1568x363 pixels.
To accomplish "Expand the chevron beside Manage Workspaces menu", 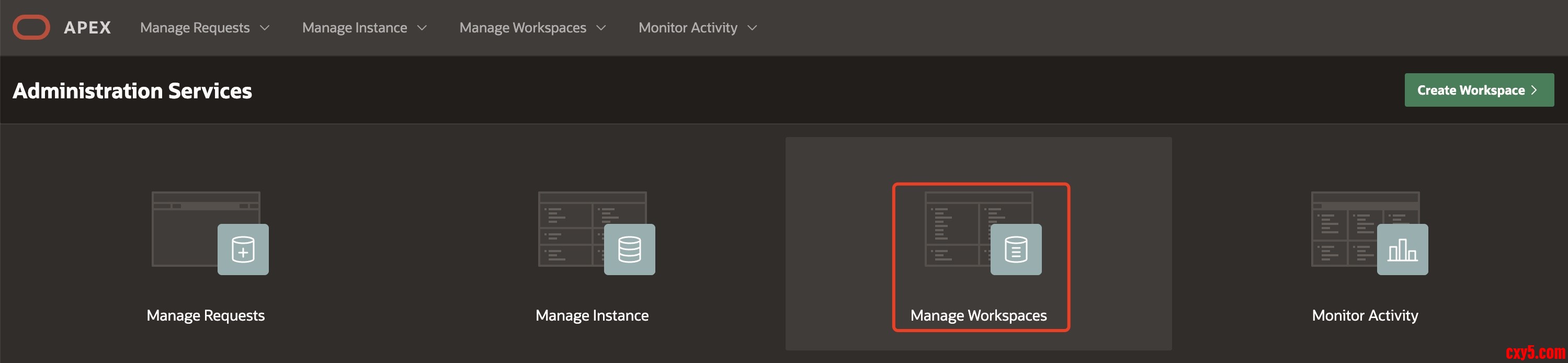I will point(601,27).
